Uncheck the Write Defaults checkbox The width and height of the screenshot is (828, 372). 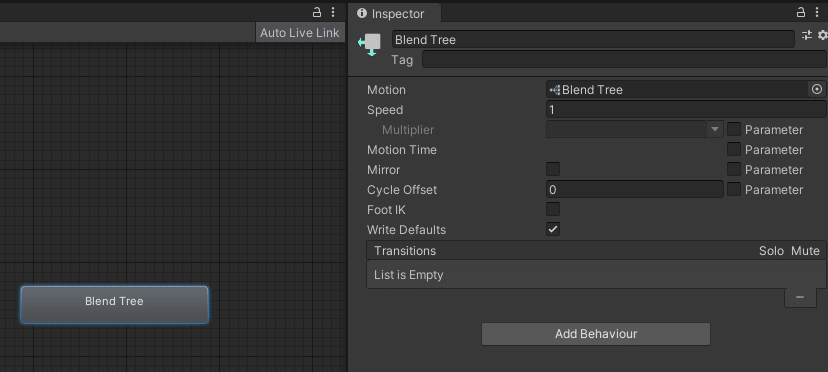click(553, 229)
